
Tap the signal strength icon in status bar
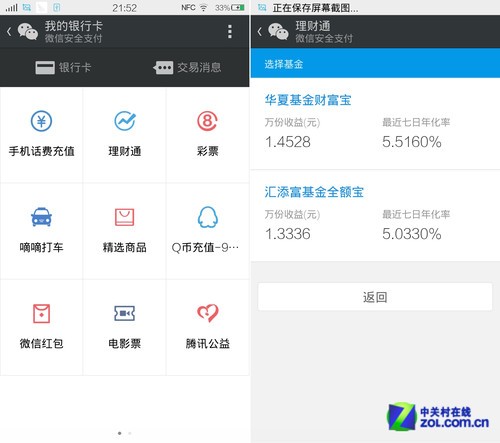click(11, 7)
